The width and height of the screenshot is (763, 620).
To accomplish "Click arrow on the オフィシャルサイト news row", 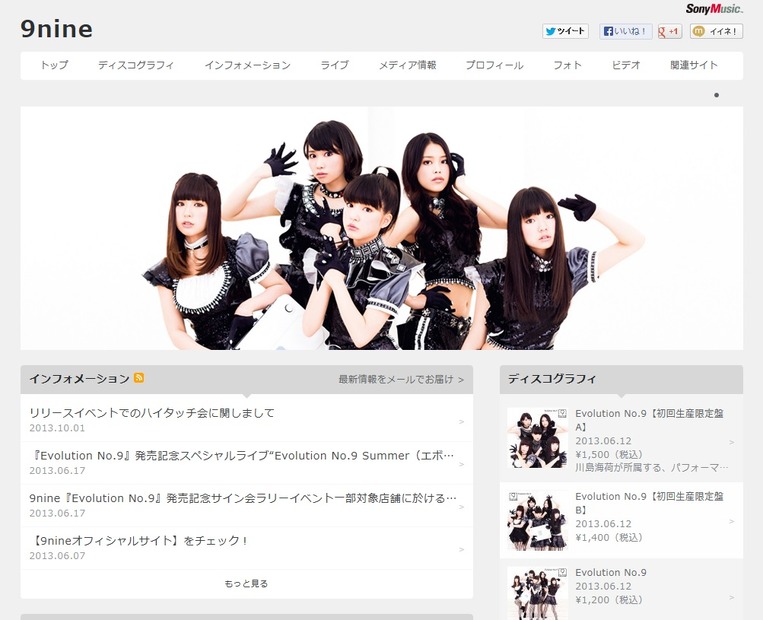I will click(x=461, y=549).
